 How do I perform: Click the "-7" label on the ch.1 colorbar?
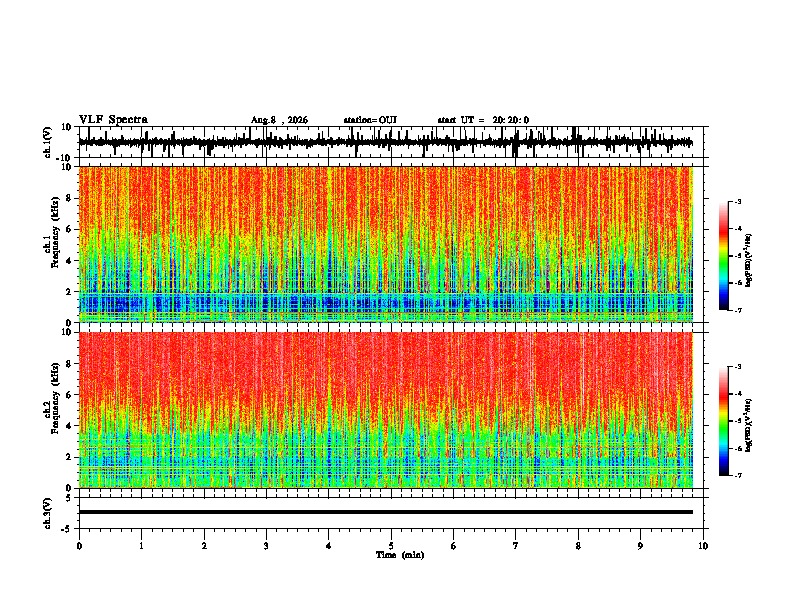738,310
